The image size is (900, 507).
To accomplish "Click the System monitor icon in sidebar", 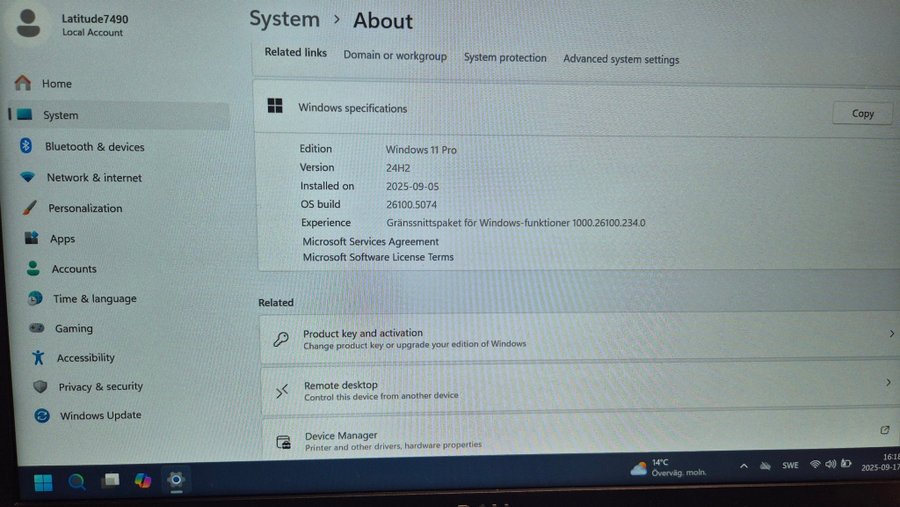I will tap(25, 114).
